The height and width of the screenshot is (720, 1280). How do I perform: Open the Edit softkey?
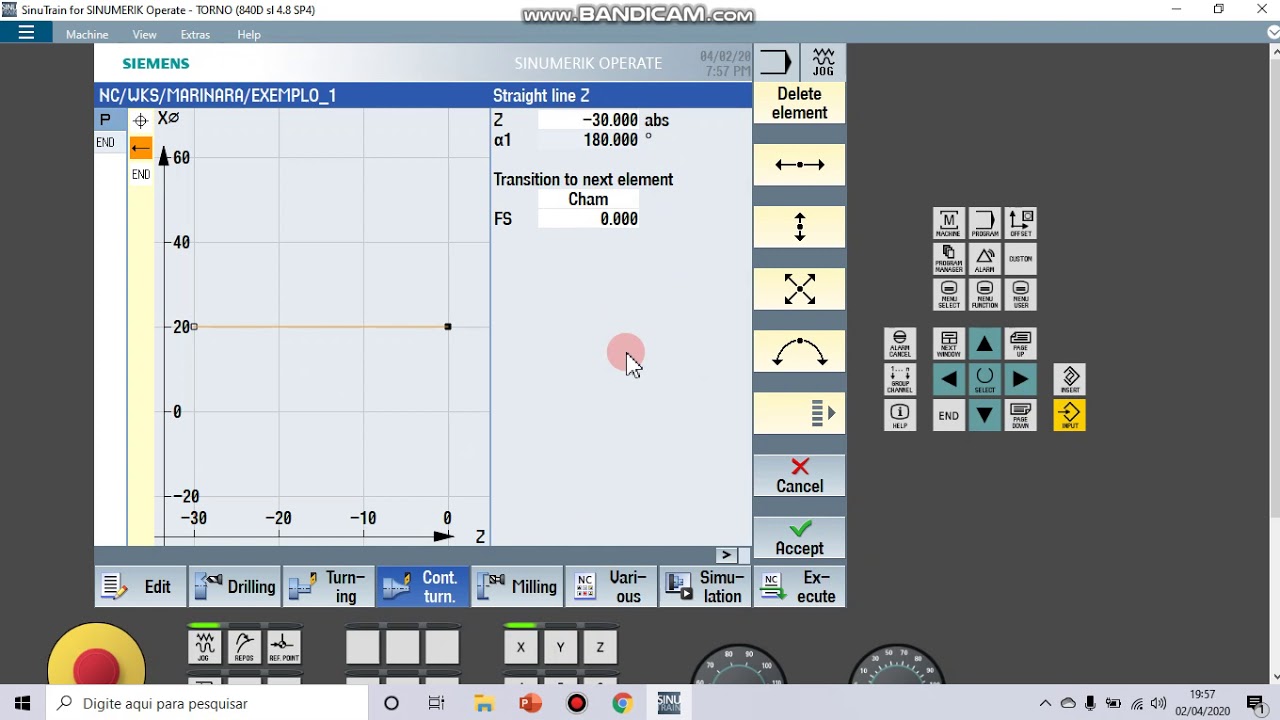tap(140, 587)
